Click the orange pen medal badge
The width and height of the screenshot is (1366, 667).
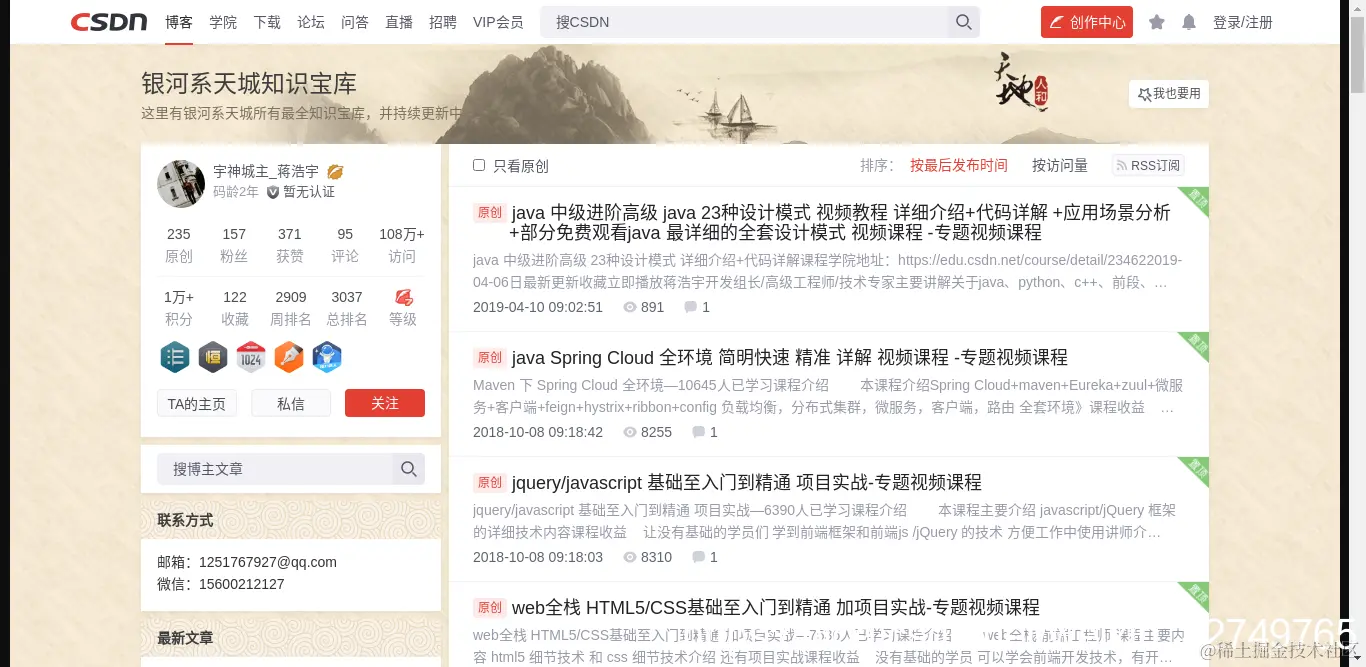point(289,357)
